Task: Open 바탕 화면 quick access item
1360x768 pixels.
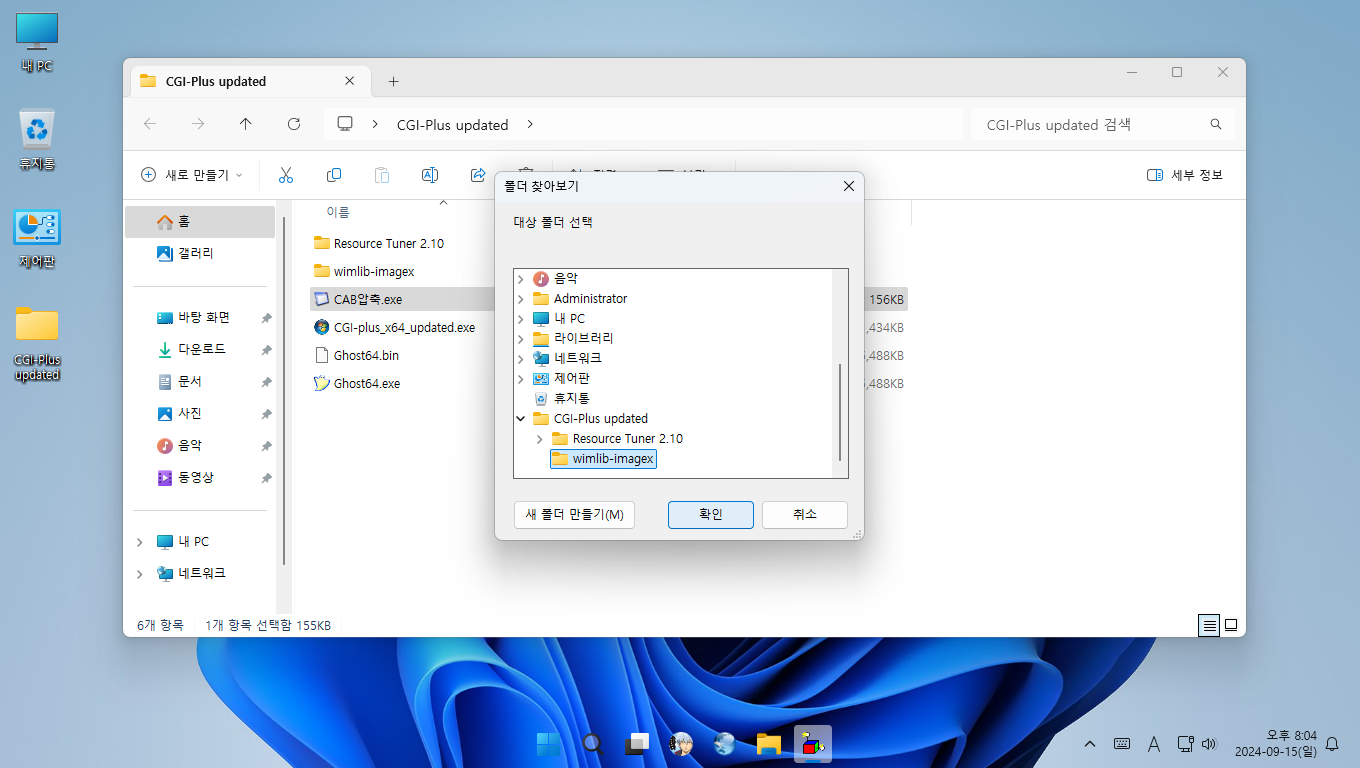Action: [204, 318]
